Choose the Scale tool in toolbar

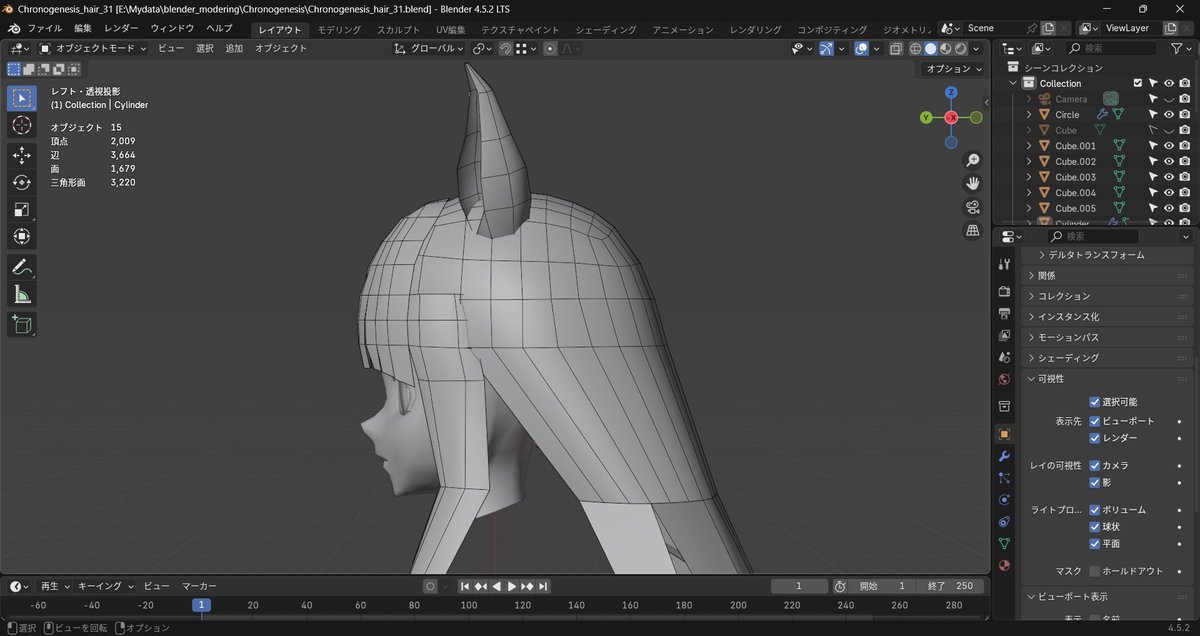click(x=22, y=209)
